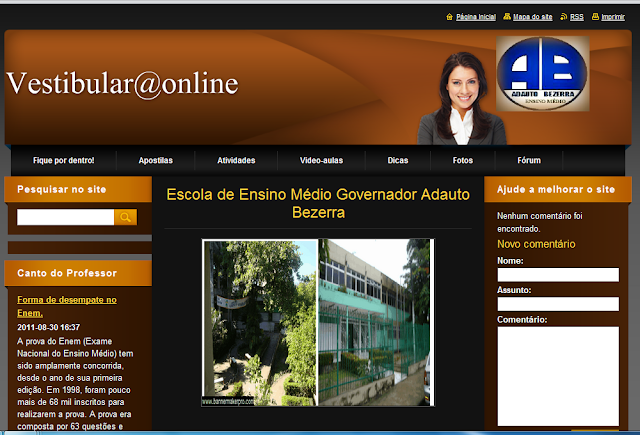The image size is (640, 435).
Task: Click the date 2011-08-30 16:37
Action: point(49,327)
